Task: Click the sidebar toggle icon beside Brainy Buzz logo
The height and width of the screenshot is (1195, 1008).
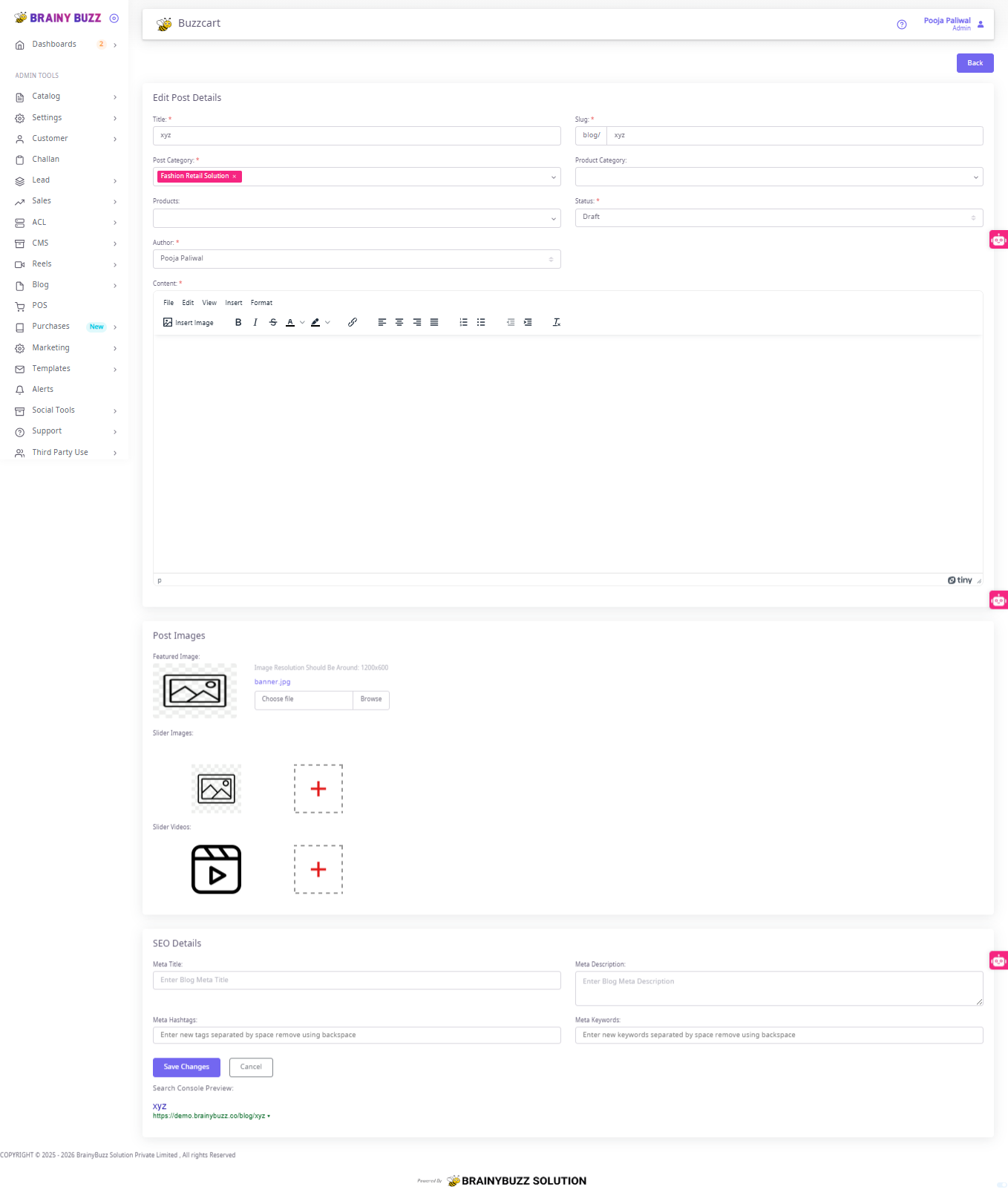Action: [x=114, y=19]
